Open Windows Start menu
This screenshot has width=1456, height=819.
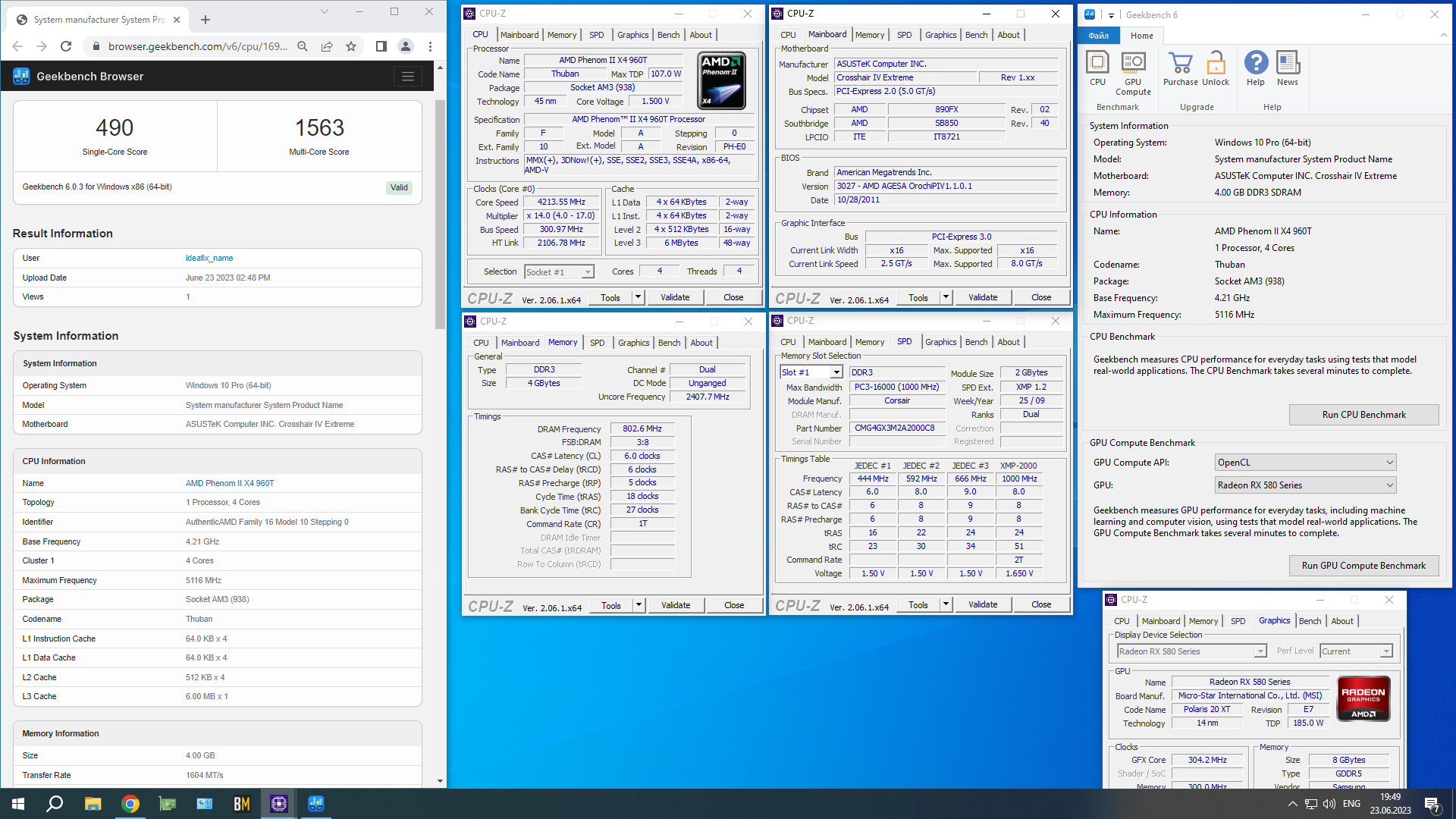point(18,804)
